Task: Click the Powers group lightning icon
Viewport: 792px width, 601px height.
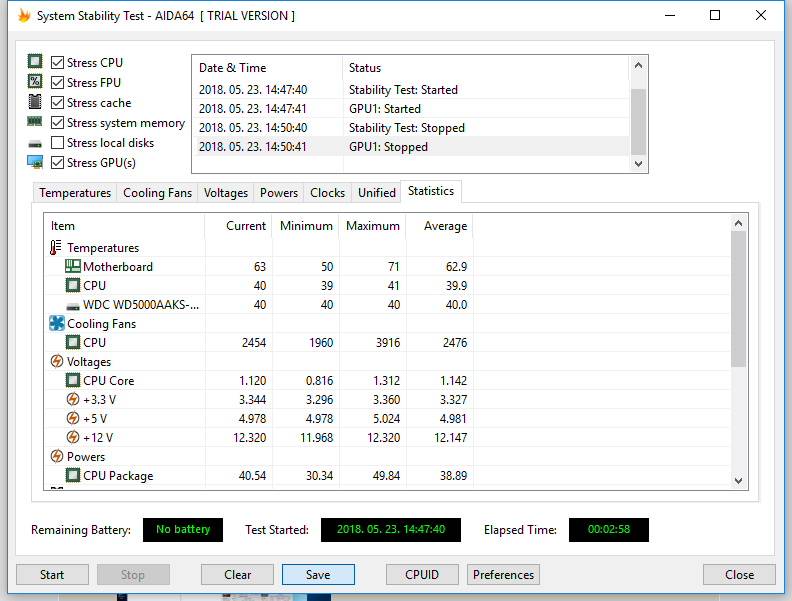Action: (57, 456)
